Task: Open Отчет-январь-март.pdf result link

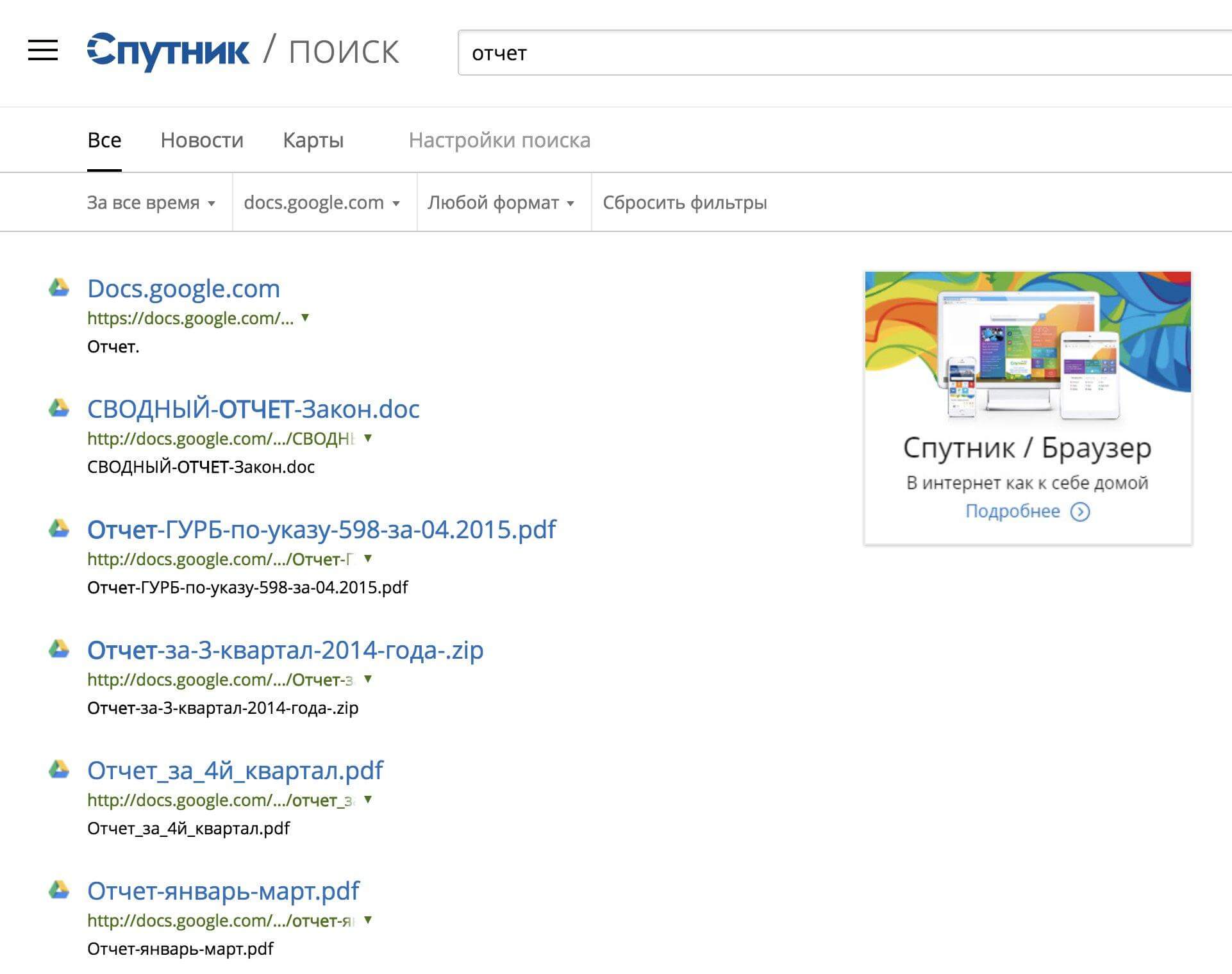Action: 223,891
